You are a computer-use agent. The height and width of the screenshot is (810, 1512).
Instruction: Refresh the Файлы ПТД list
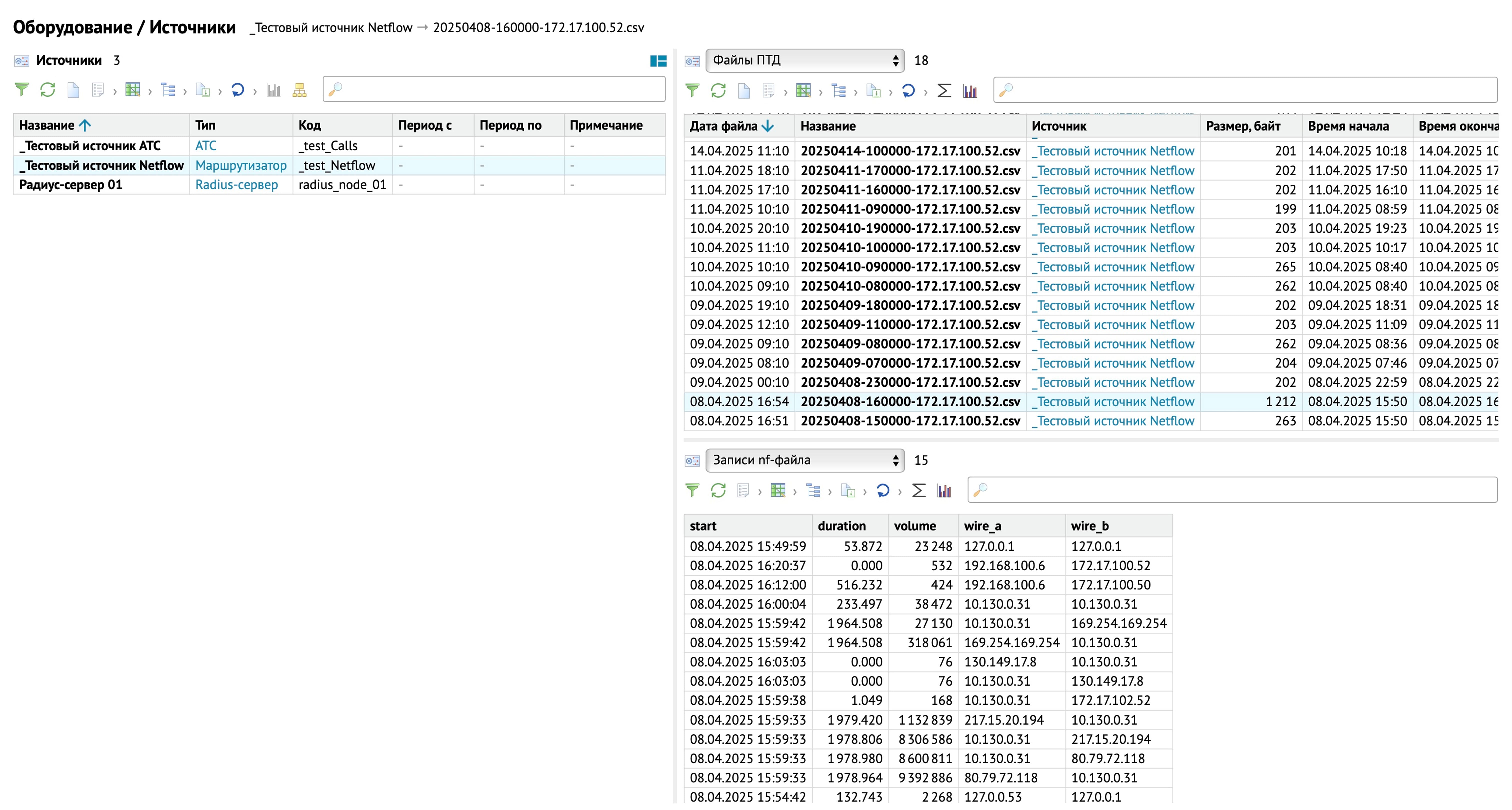718,90
